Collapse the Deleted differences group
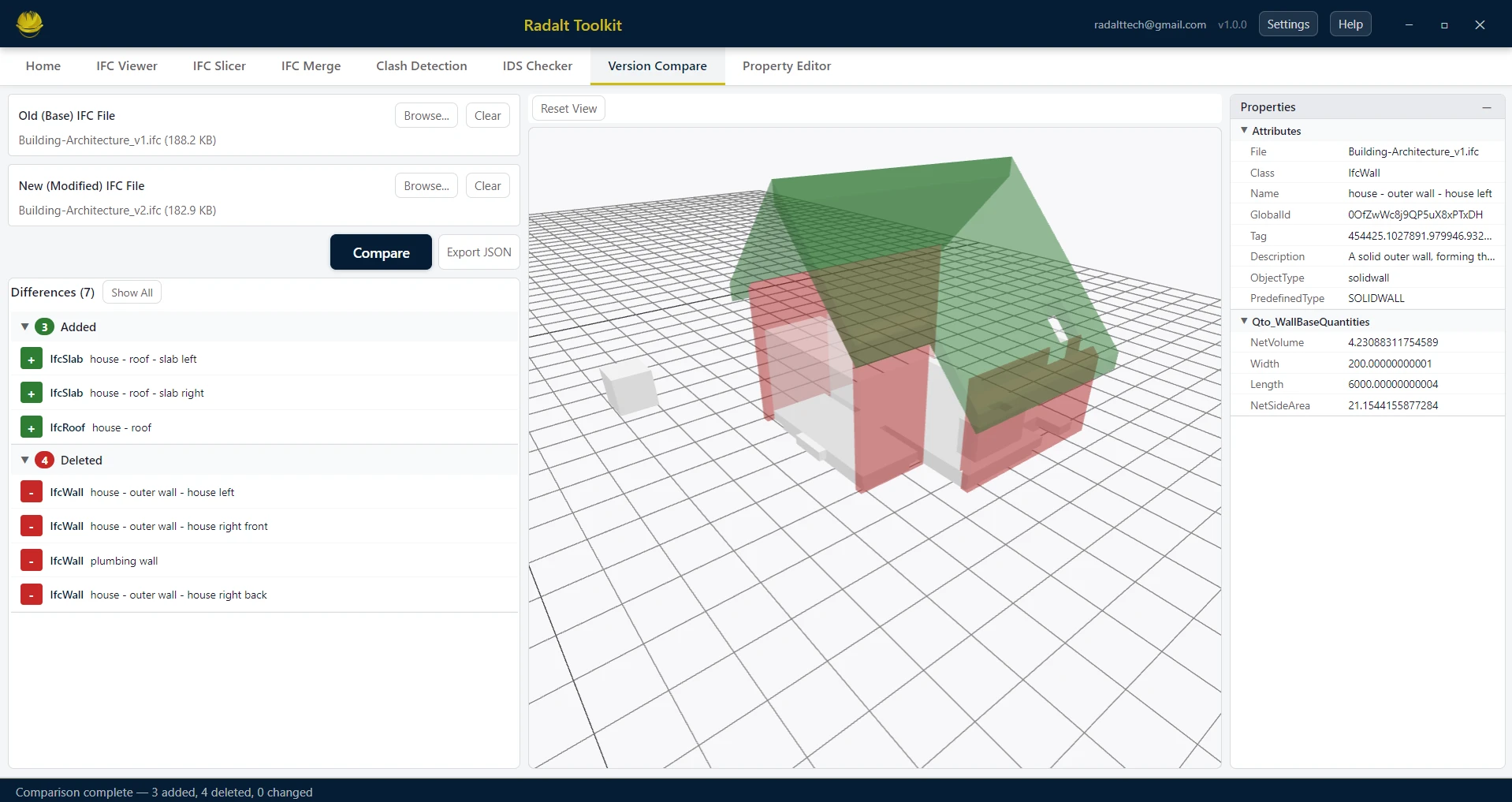The width and height of the screenshot is (1512, 802). pyautogui.click(x=24, y=460)
